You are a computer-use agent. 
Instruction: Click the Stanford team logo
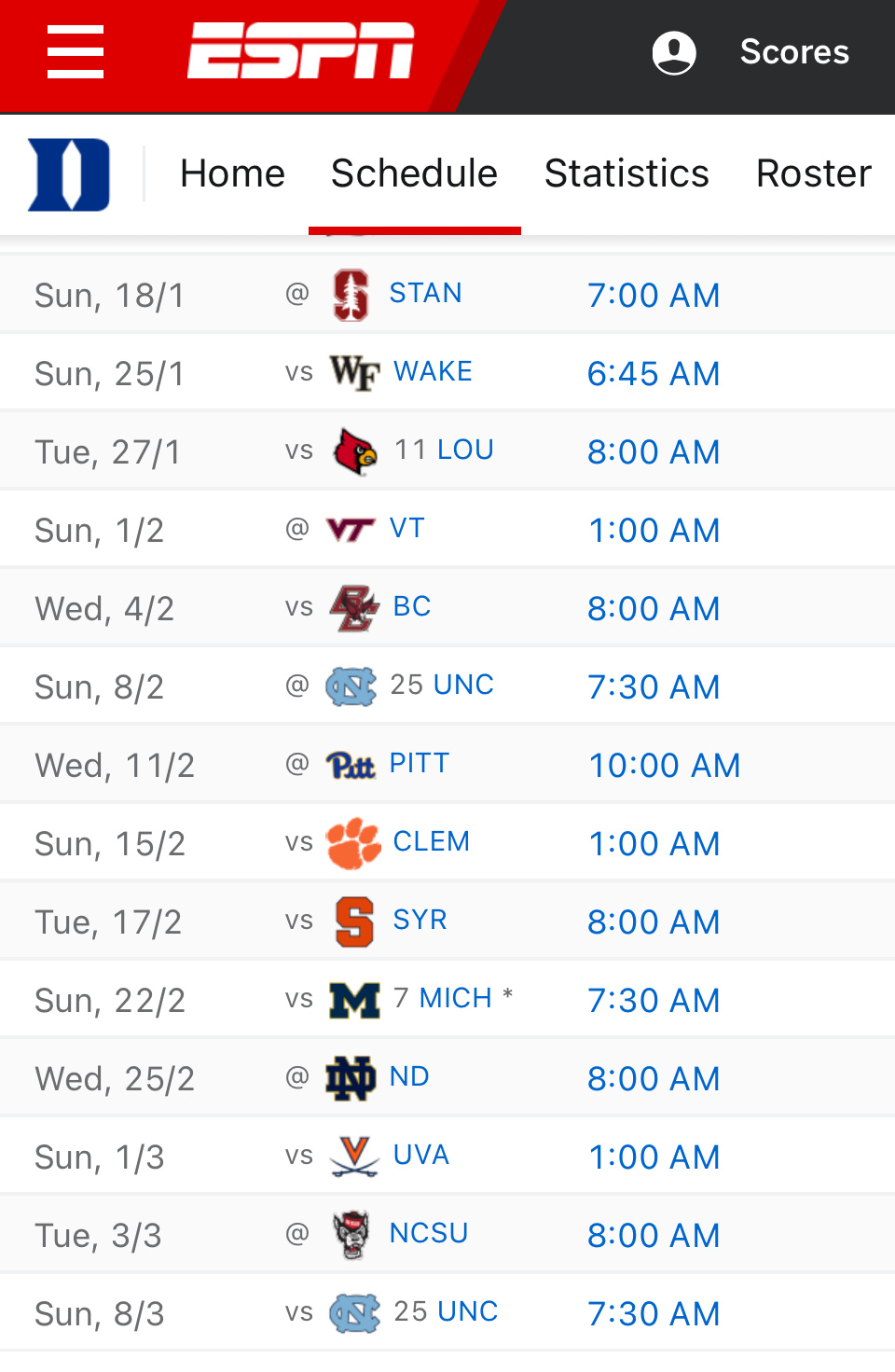[x=351, y=295]
